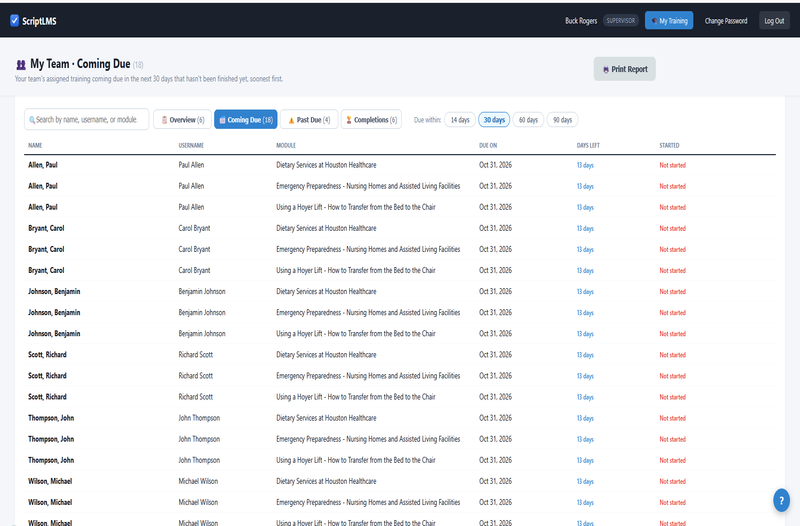Click Oct 31, 2026 in Richard Scott's Dietary row
The height and width of the screenshot is (526, 800).
click(495, 355)
